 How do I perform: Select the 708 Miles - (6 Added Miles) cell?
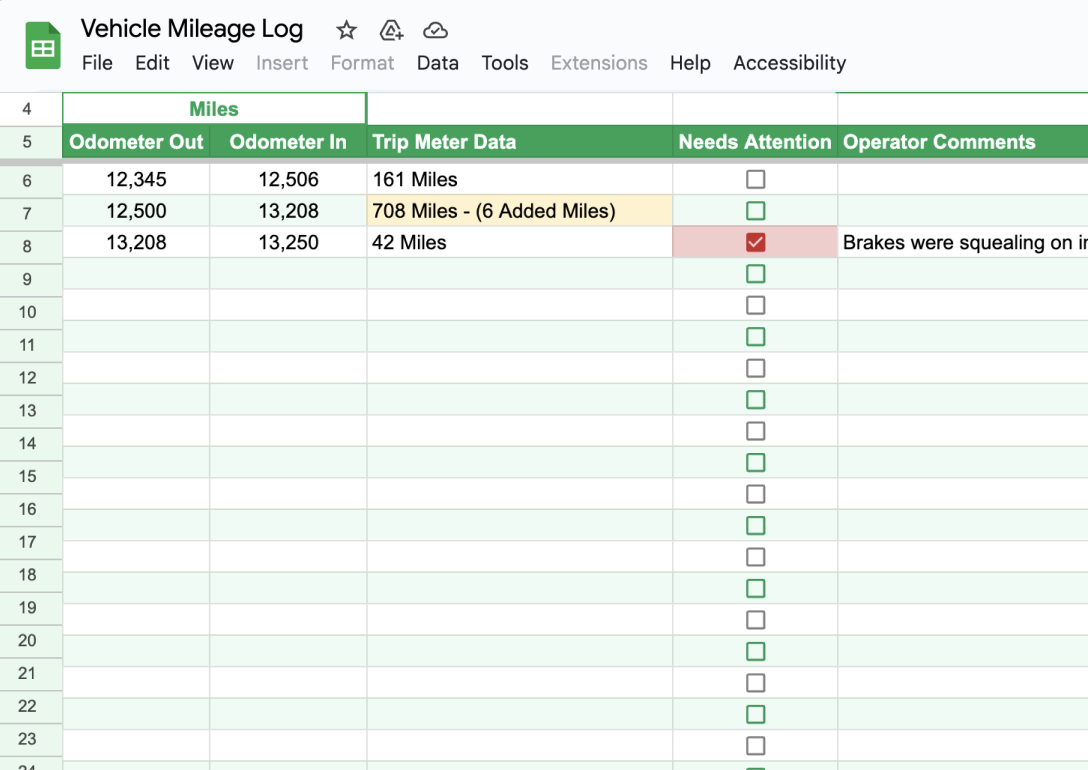[520, 211]
